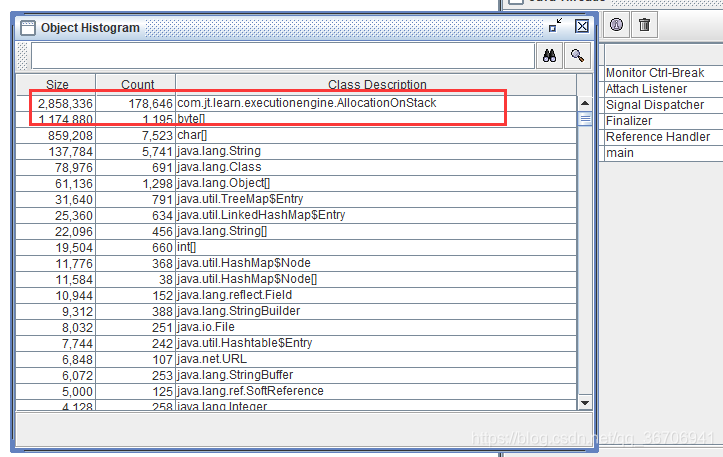Click the size value 2,858,336

click(x=65, y=104)
